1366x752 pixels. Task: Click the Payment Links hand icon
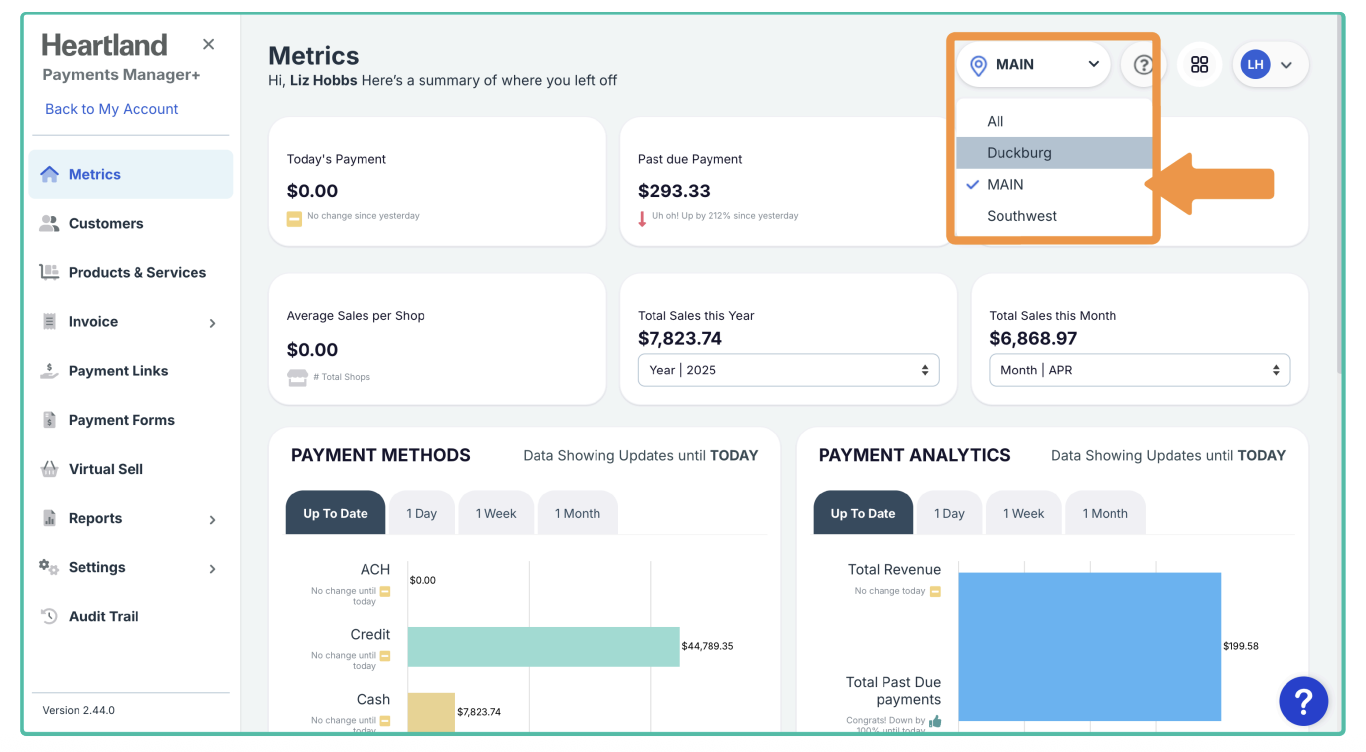(x=49, y=371)
